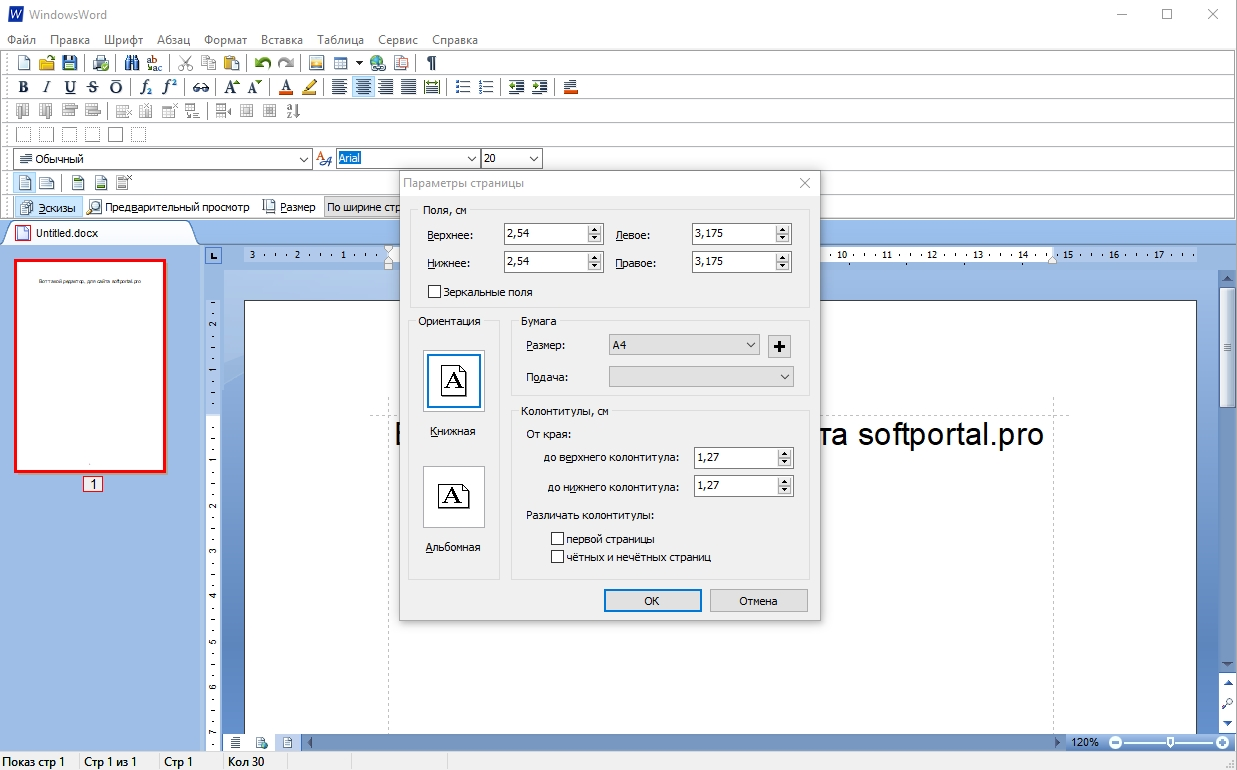Viewport: 1237px width, 770px height.
Task: Click the Save document icon
Action: coord(70,63)
